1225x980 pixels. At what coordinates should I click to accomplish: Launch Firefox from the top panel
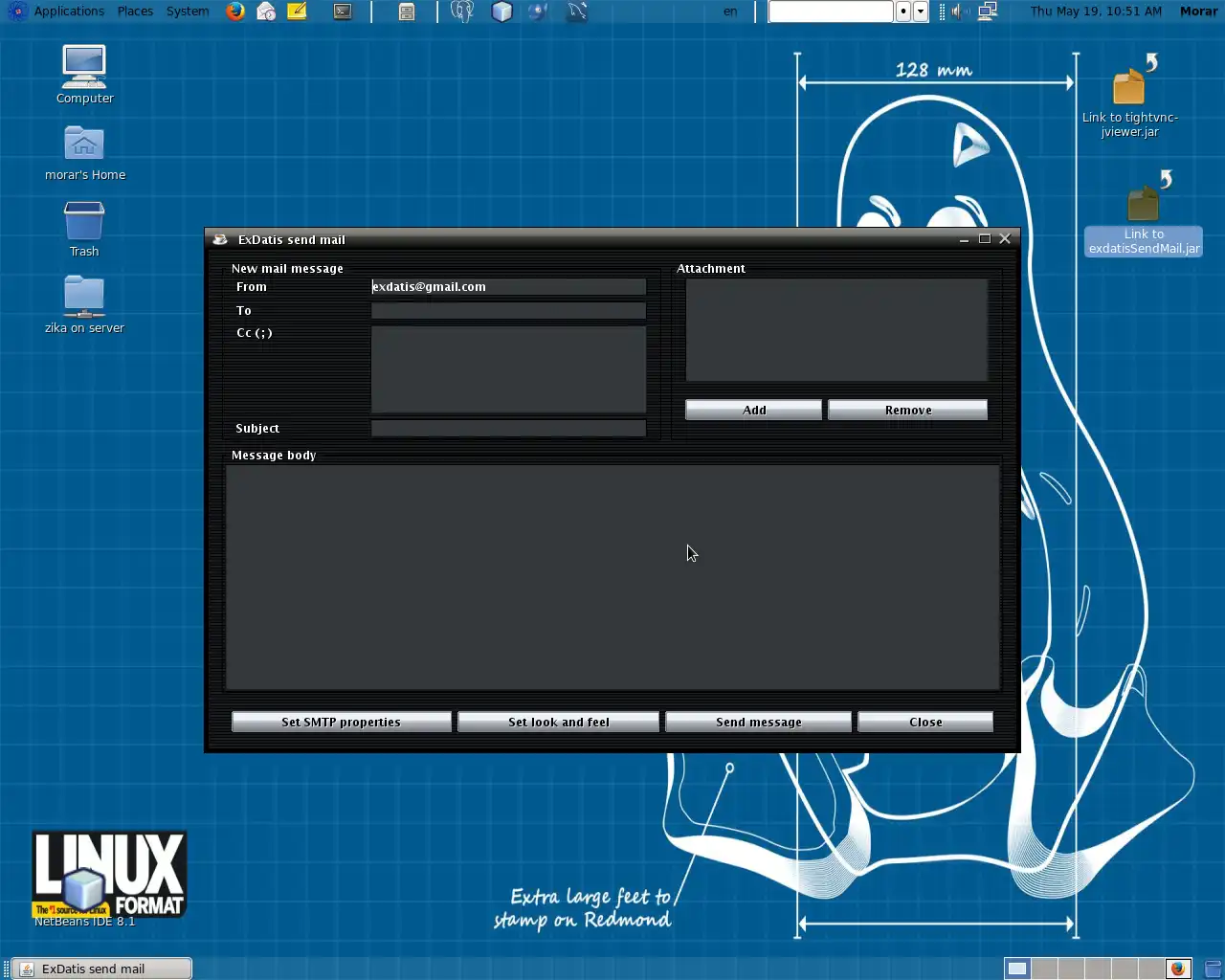(x=235, y=11)
